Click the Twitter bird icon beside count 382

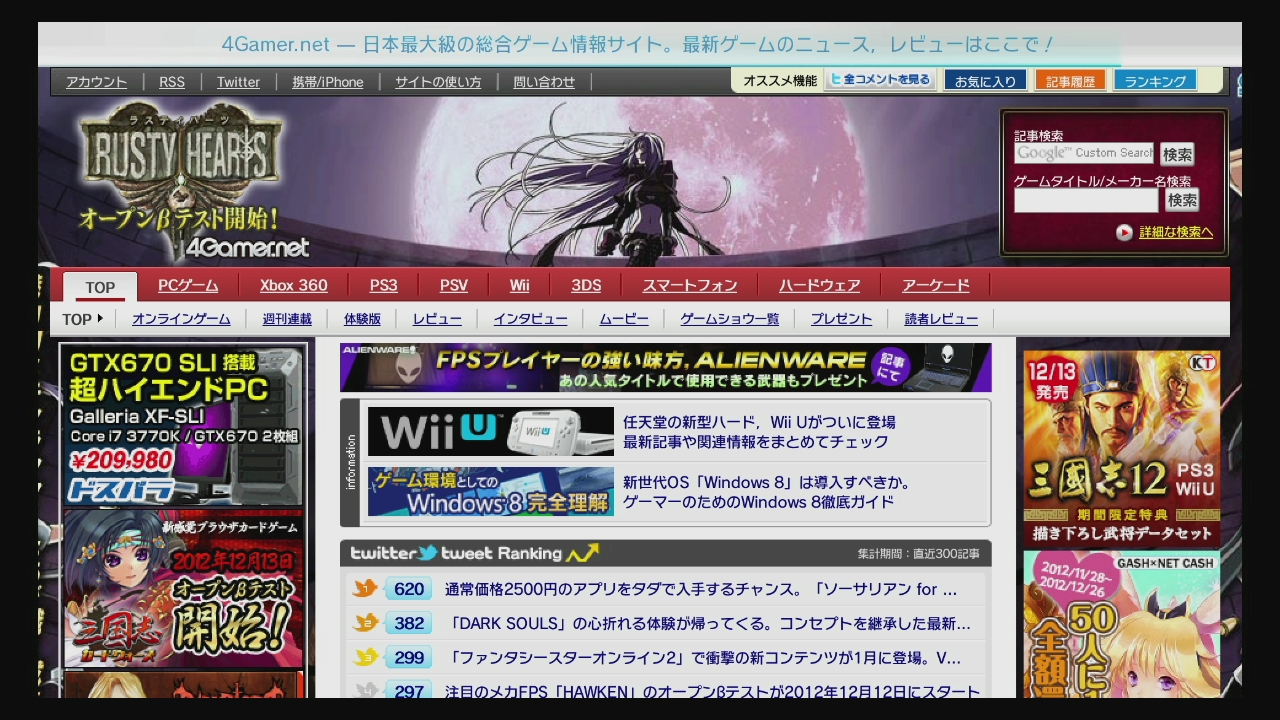[364, 623]
